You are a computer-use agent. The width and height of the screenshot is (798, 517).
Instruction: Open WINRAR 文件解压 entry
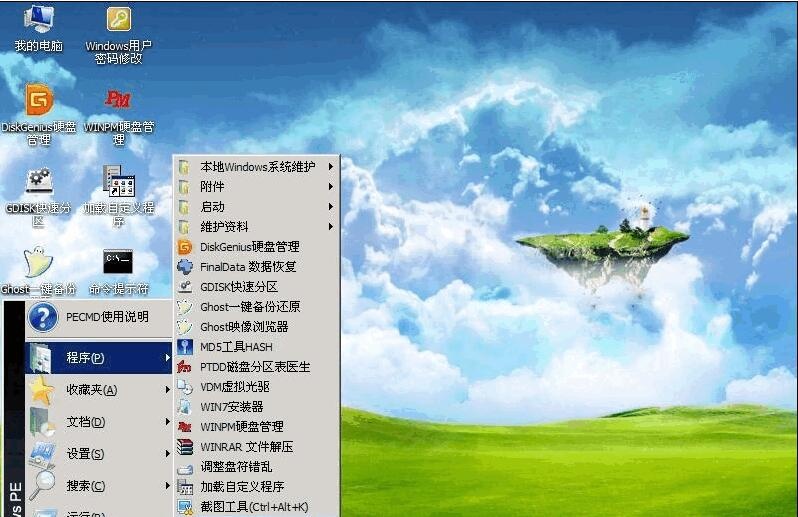[x=256, y=447]
